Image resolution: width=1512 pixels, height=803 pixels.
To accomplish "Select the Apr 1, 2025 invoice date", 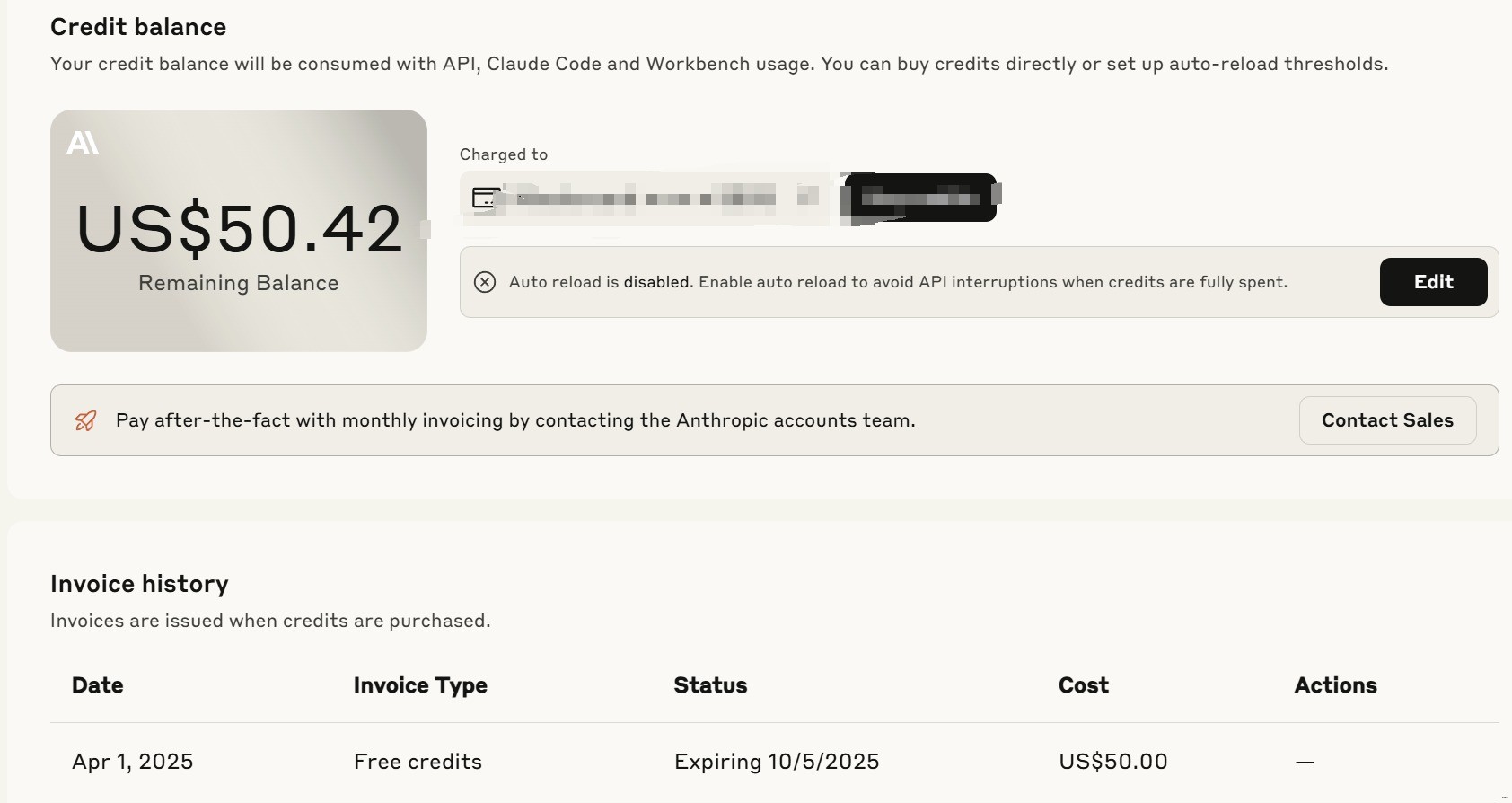I will 133,762.
